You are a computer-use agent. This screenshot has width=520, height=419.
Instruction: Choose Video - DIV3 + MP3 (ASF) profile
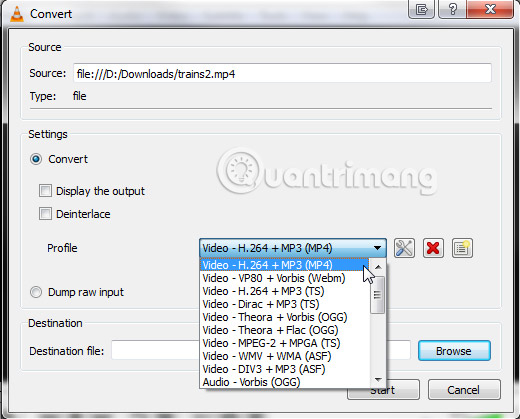[284, 369]
